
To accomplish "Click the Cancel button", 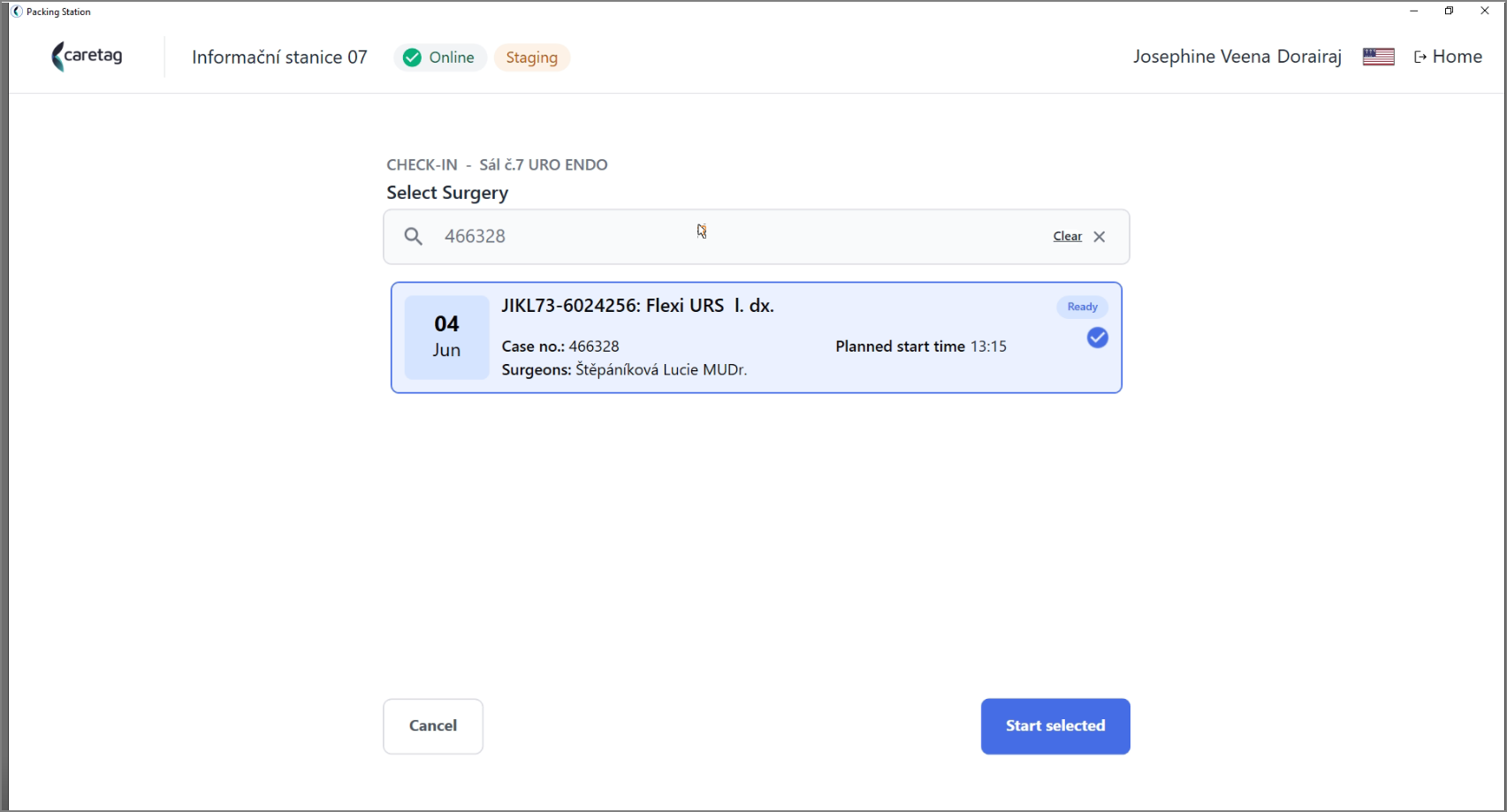I will pos(433,726).
